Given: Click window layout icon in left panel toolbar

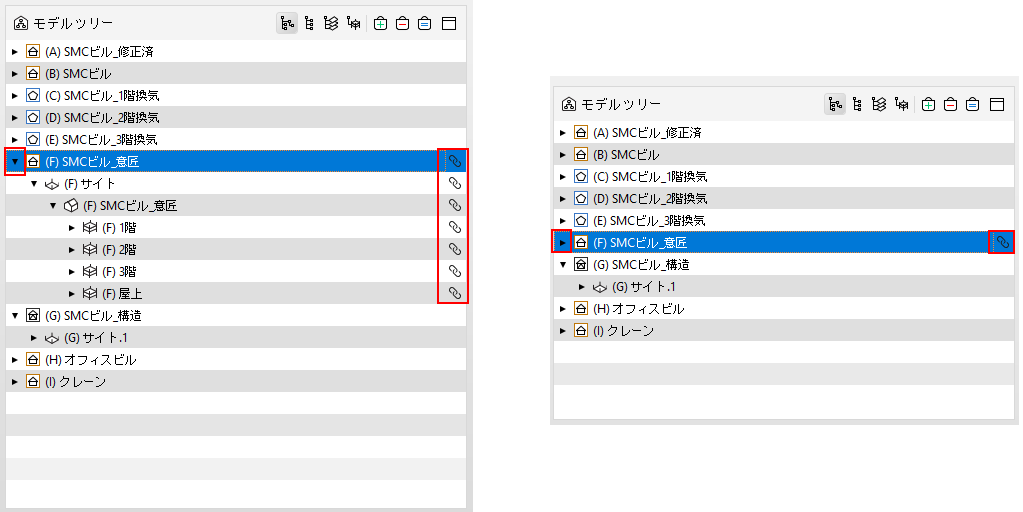Looking at the screenshot, I should coord(449,23).
